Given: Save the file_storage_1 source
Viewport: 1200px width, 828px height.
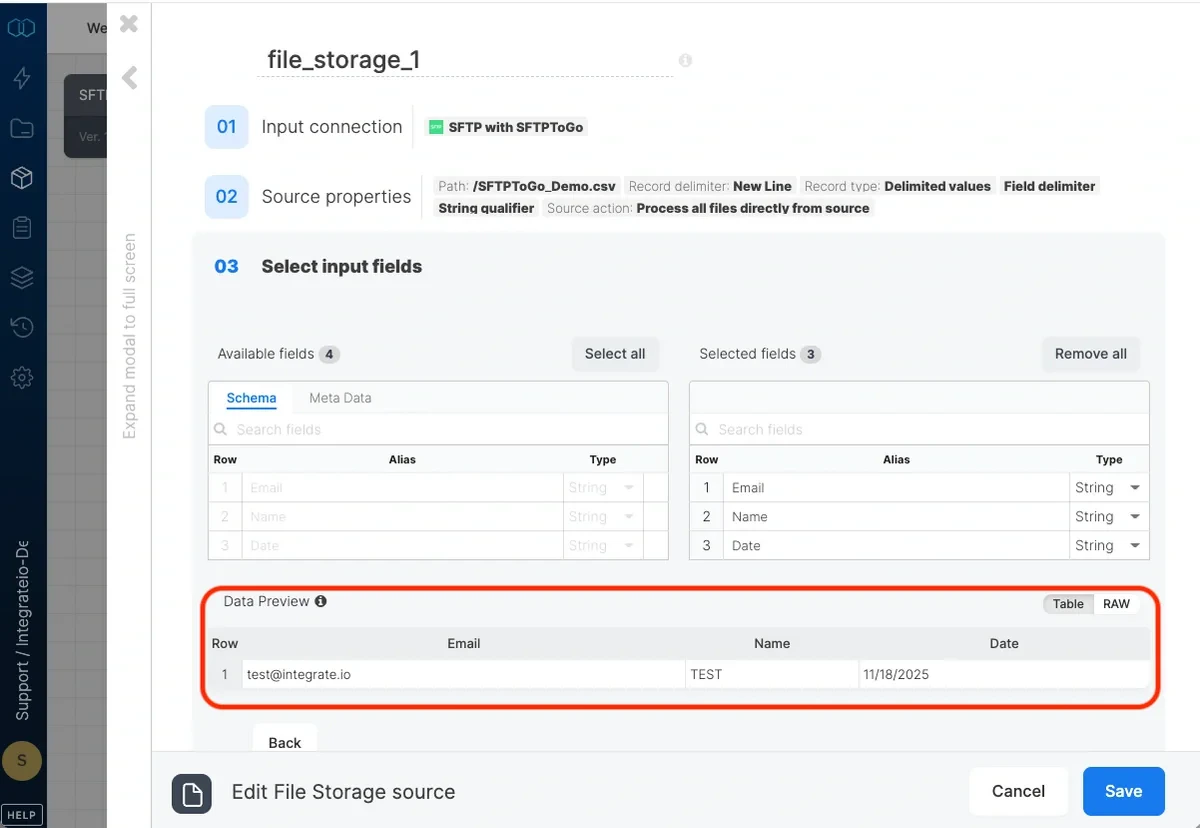Looking at the screenshot, I should pos(1123,791).
